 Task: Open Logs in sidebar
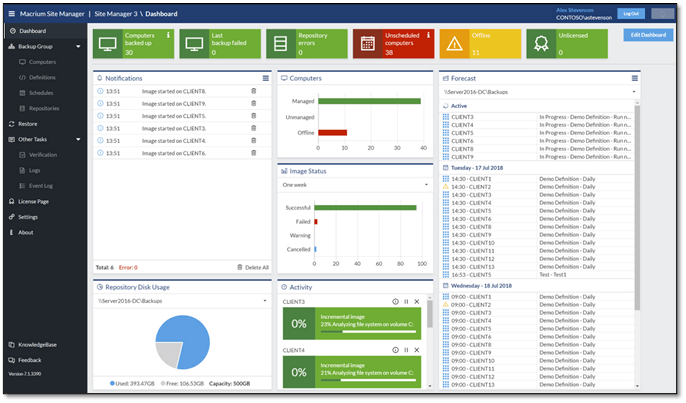pos(34,170)
